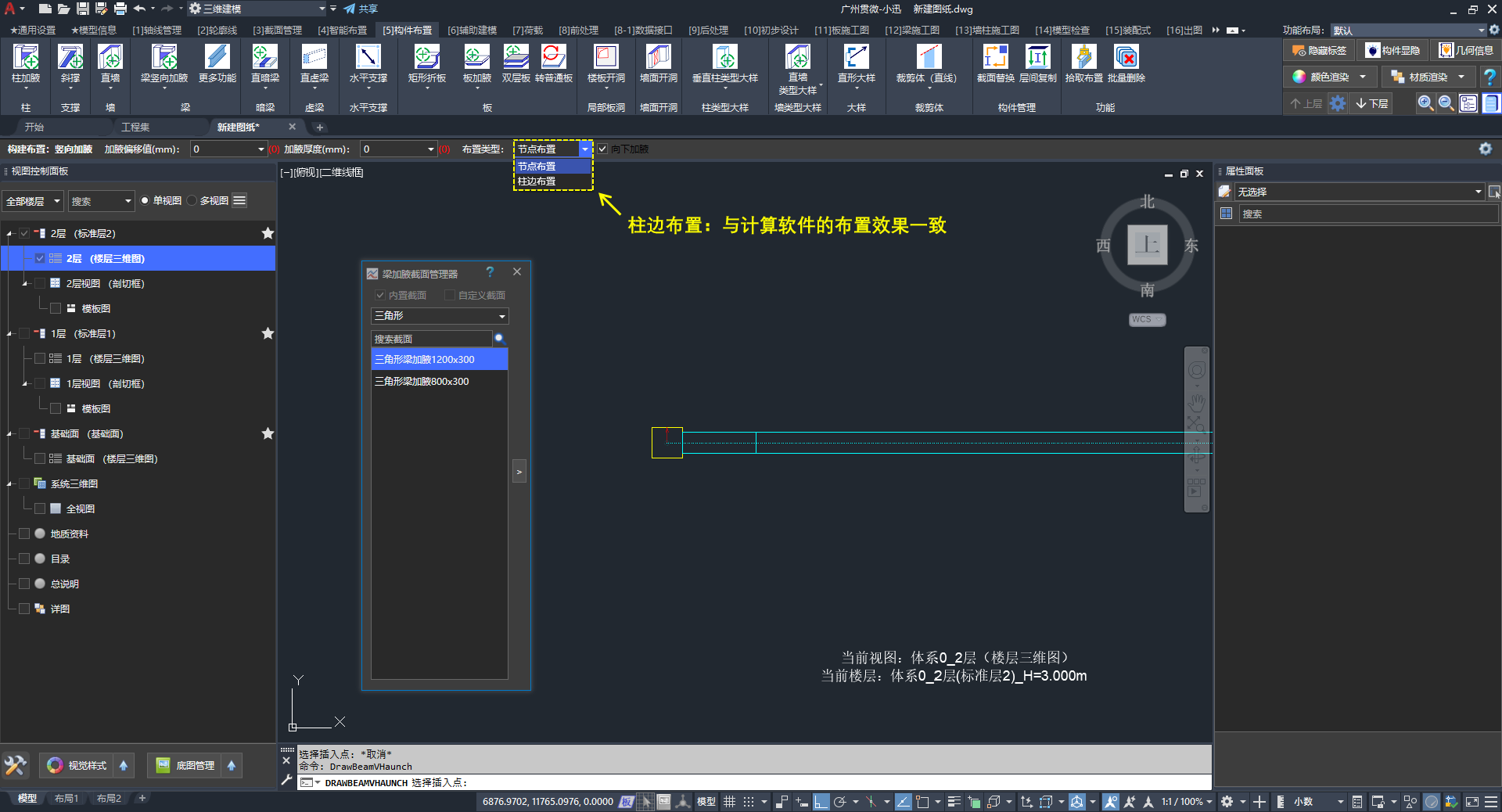Click the 上 face of view cube
The image size is (1502, 812).
click(x=1147, y=245)
